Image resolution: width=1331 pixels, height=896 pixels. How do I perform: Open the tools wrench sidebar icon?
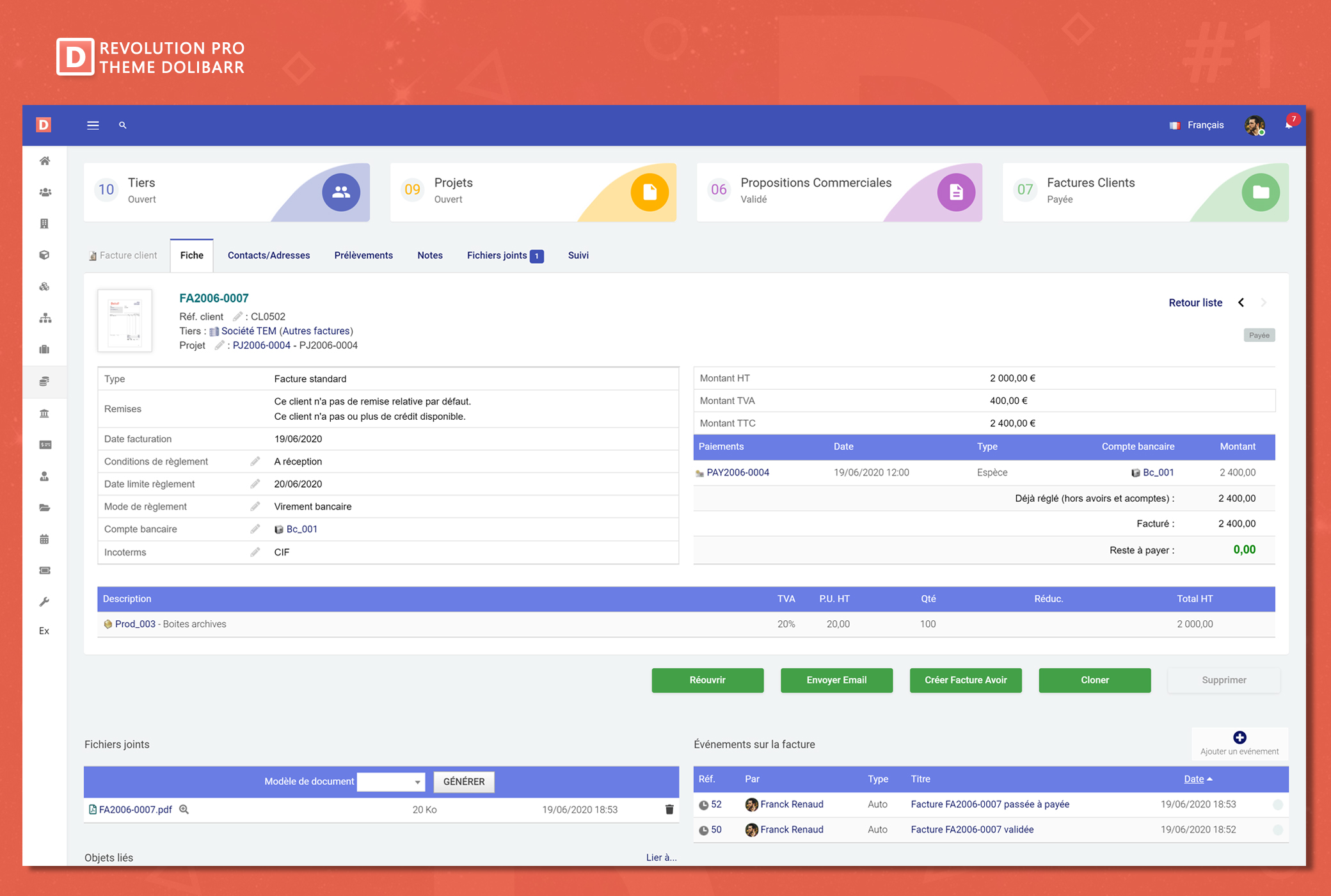45,602
